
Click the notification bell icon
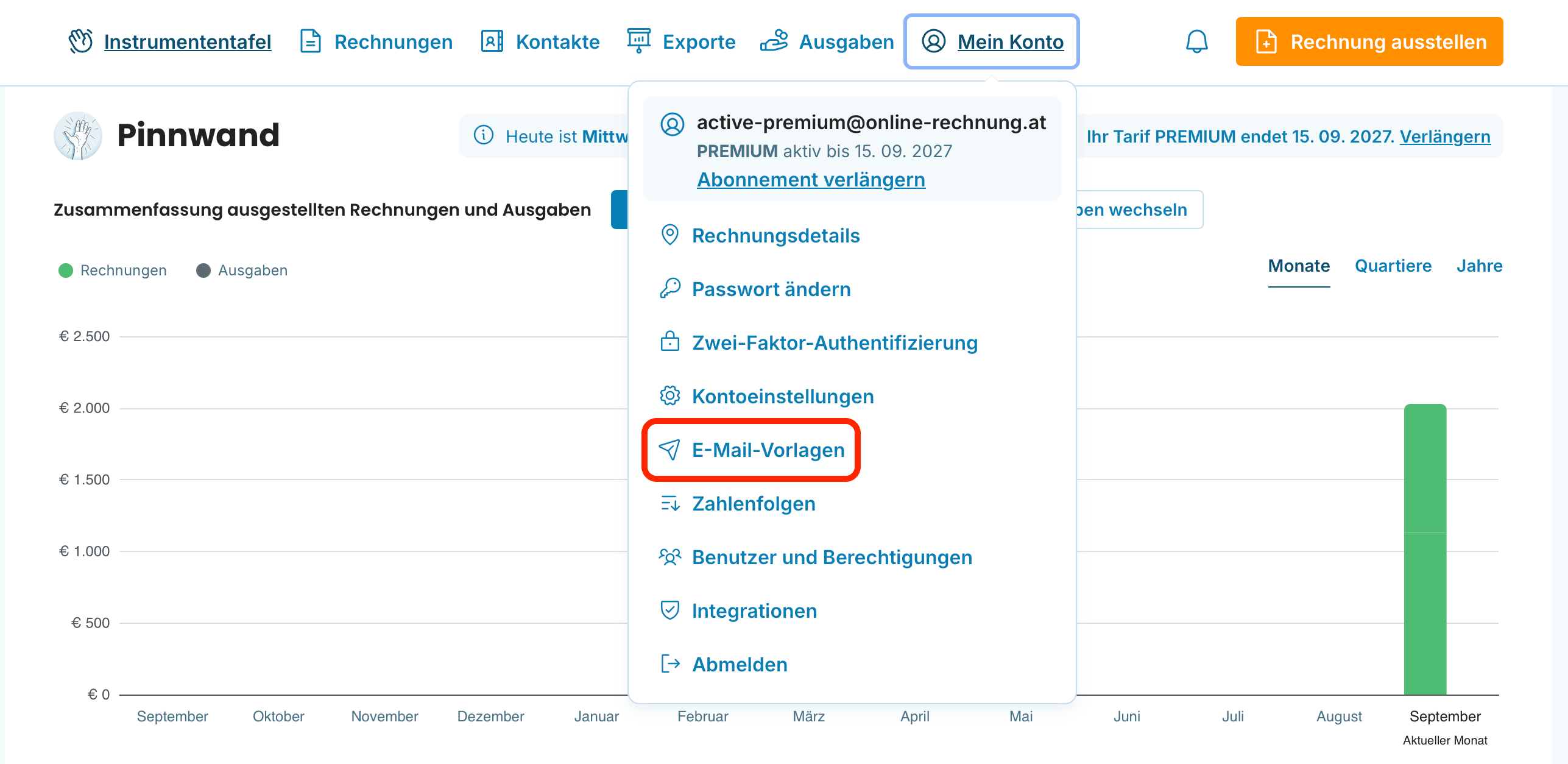click(x=1196, y=41)
